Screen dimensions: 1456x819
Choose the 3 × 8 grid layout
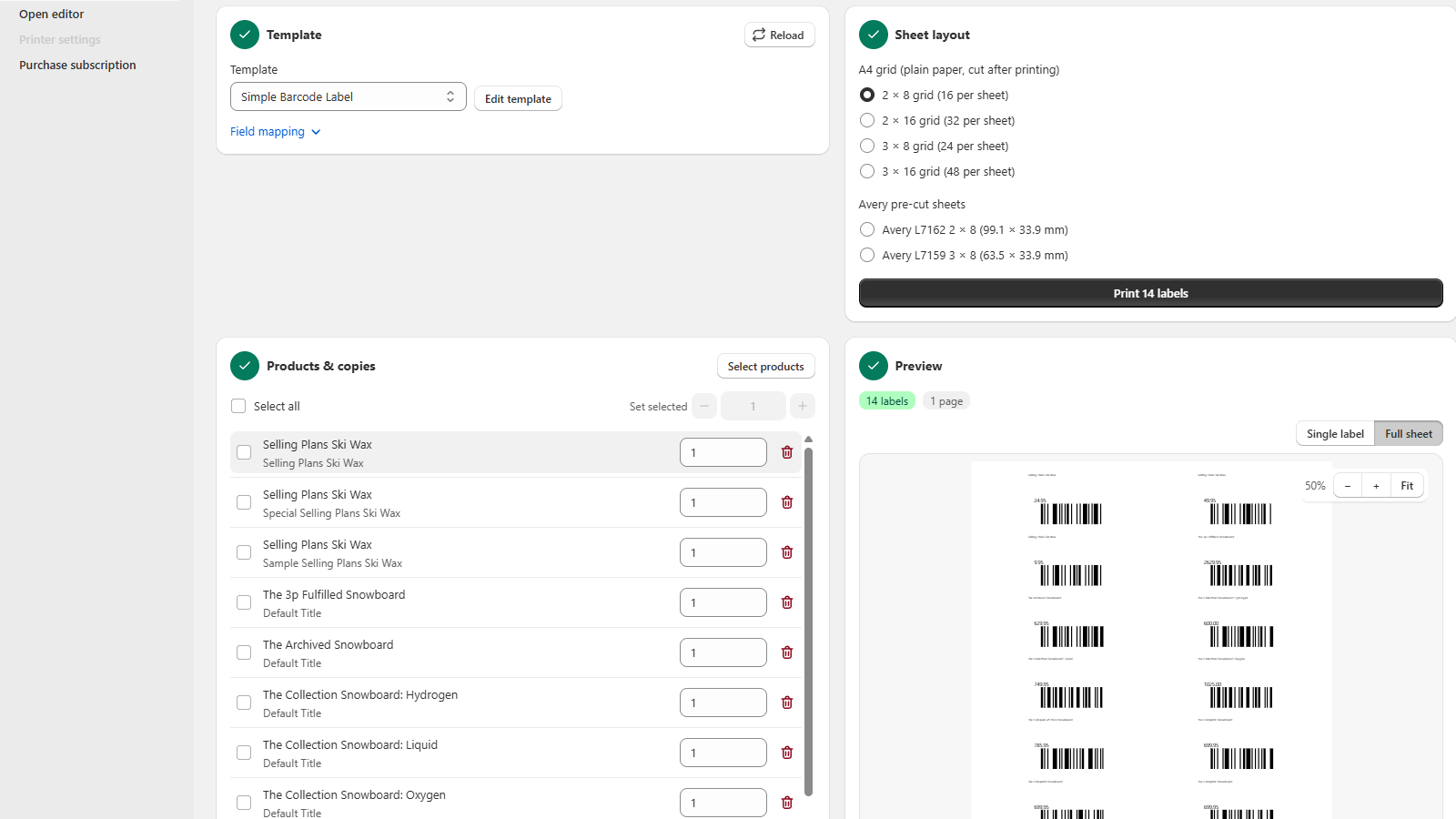(x=867, y=146)
